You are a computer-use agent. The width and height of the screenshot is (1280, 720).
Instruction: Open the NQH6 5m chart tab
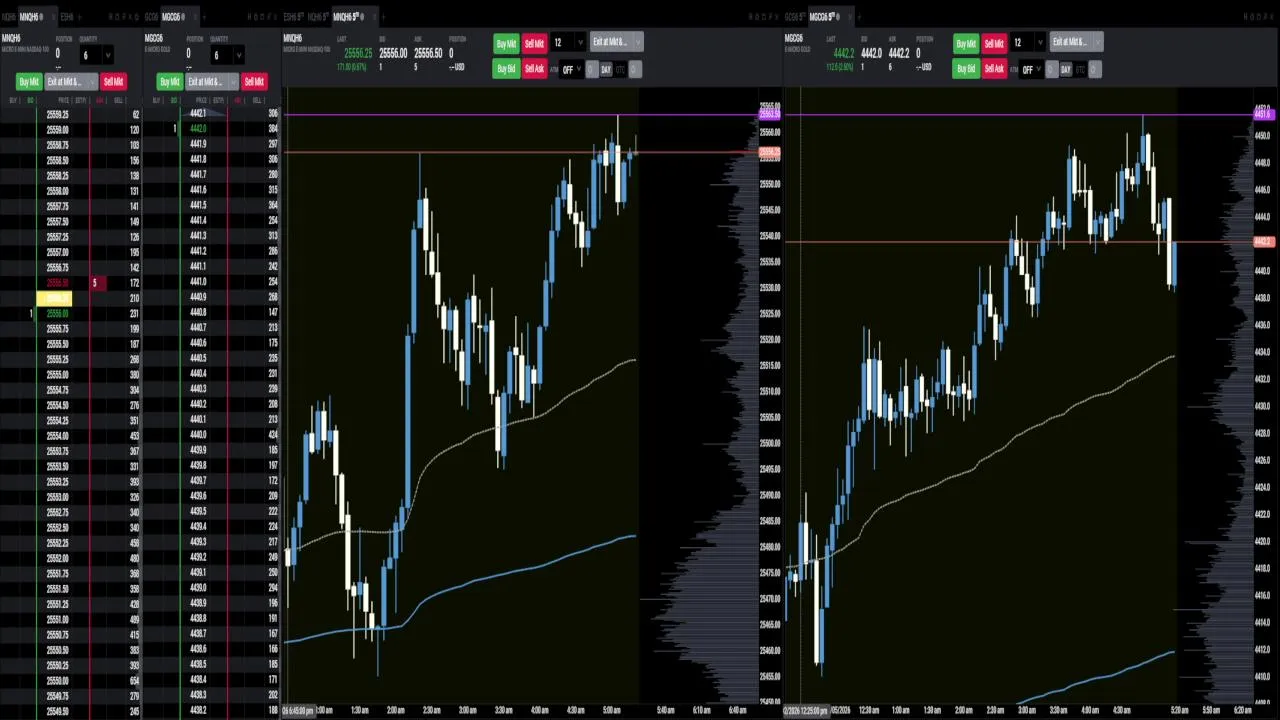[319, 17]
